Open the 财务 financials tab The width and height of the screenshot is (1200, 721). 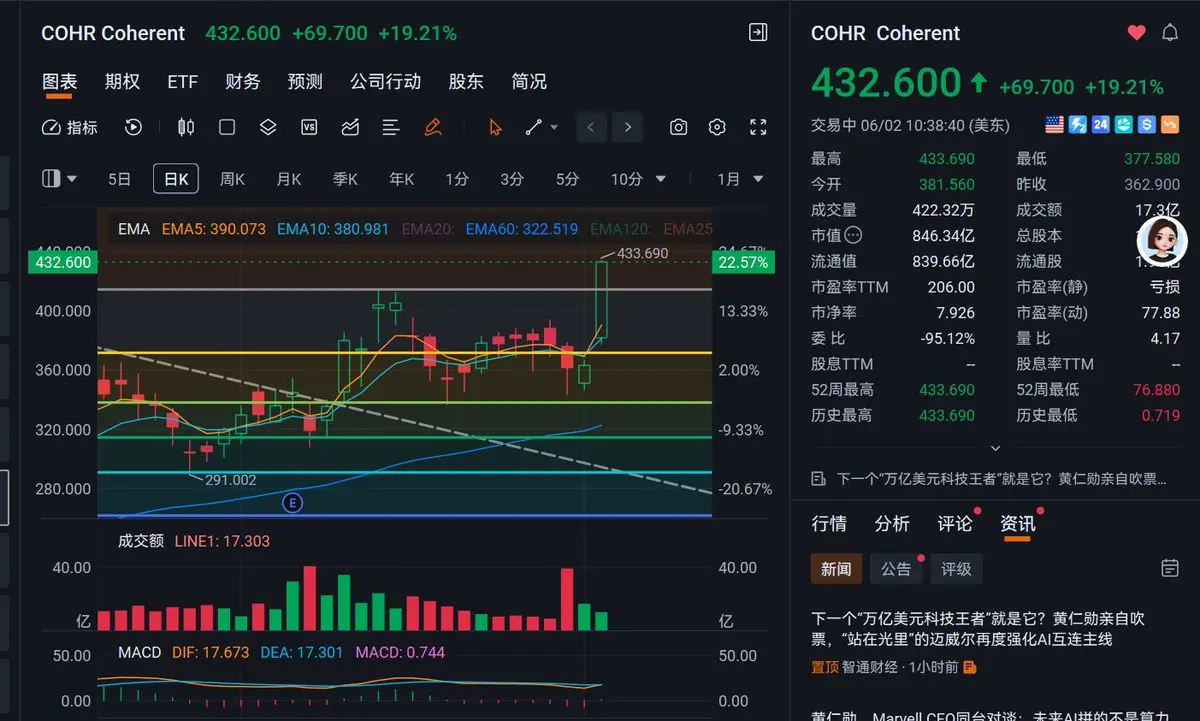[x=243, y=82]
